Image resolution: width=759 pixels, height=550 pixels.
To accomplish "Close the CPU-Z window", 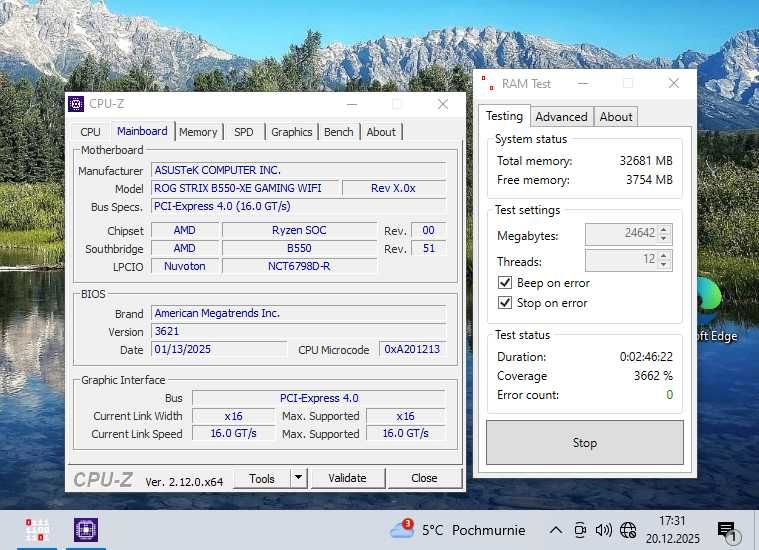I will [442, 104].
